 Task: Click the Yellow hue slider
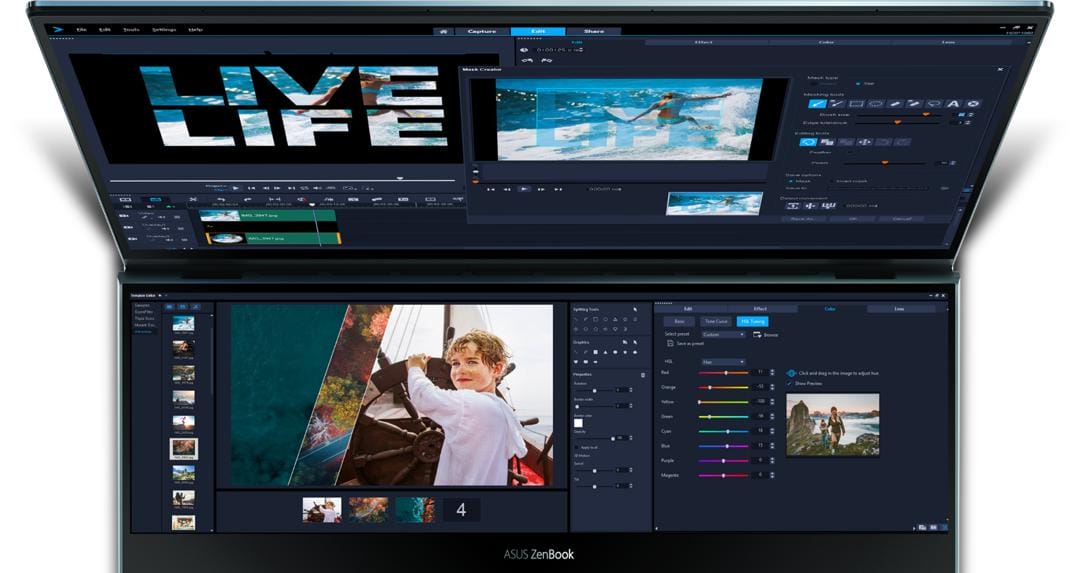pos(723,401)
